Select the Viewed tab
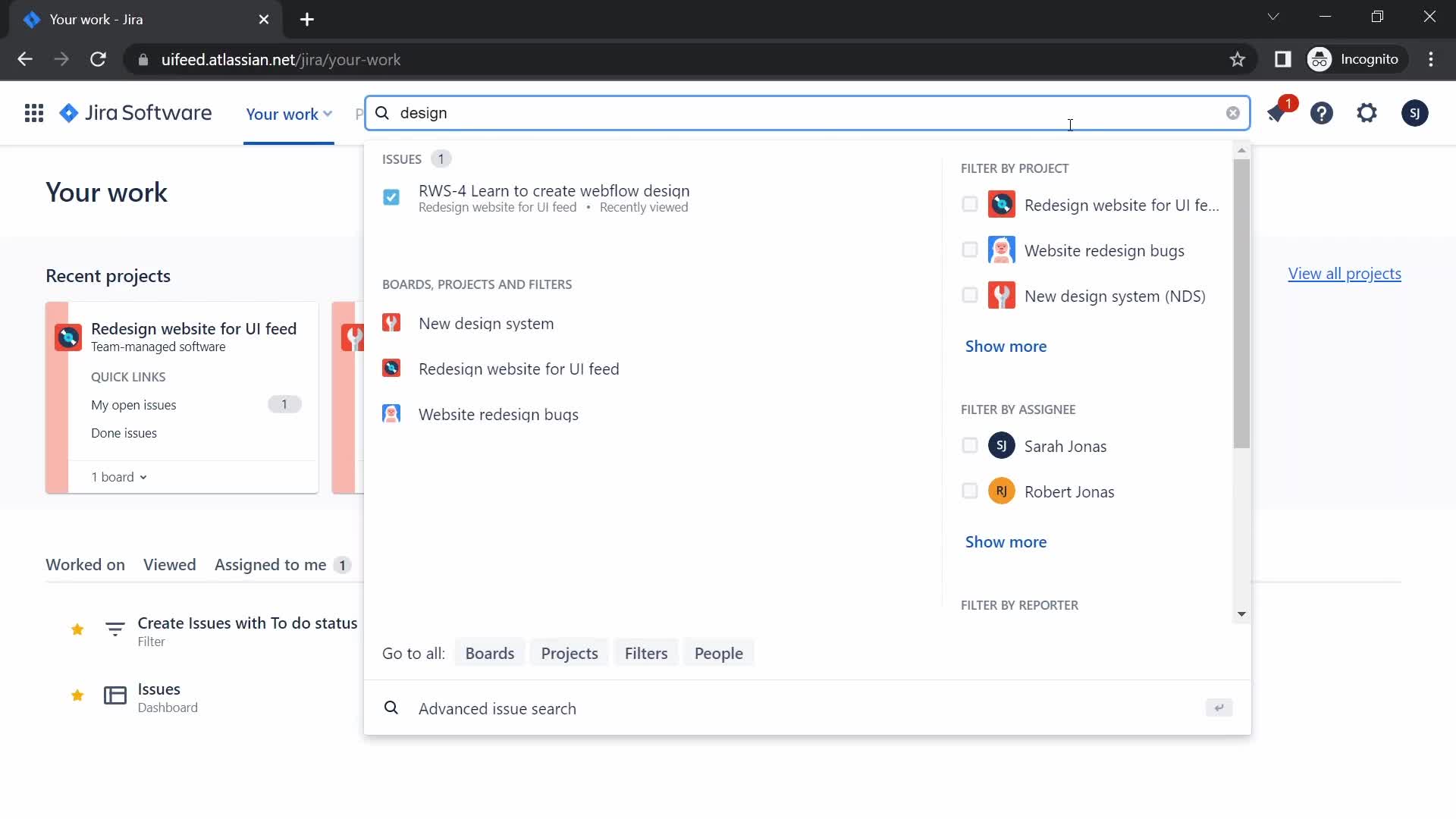Image resolution: width=1456 pixels, height=819 pixels. coord(169,564)
